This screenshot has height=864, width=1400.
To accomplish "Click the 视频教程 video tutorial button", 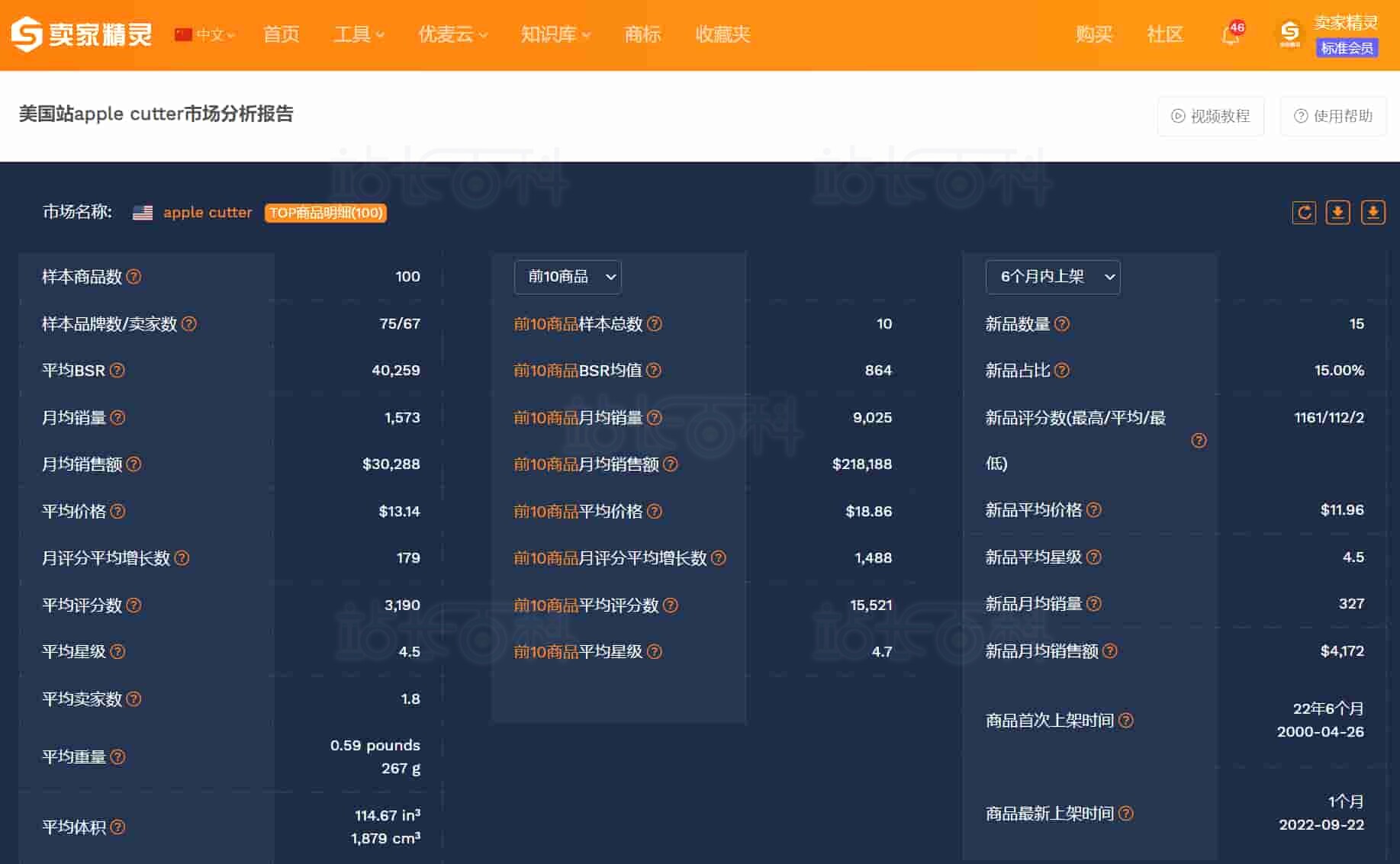I will [x=1211, y=116].
